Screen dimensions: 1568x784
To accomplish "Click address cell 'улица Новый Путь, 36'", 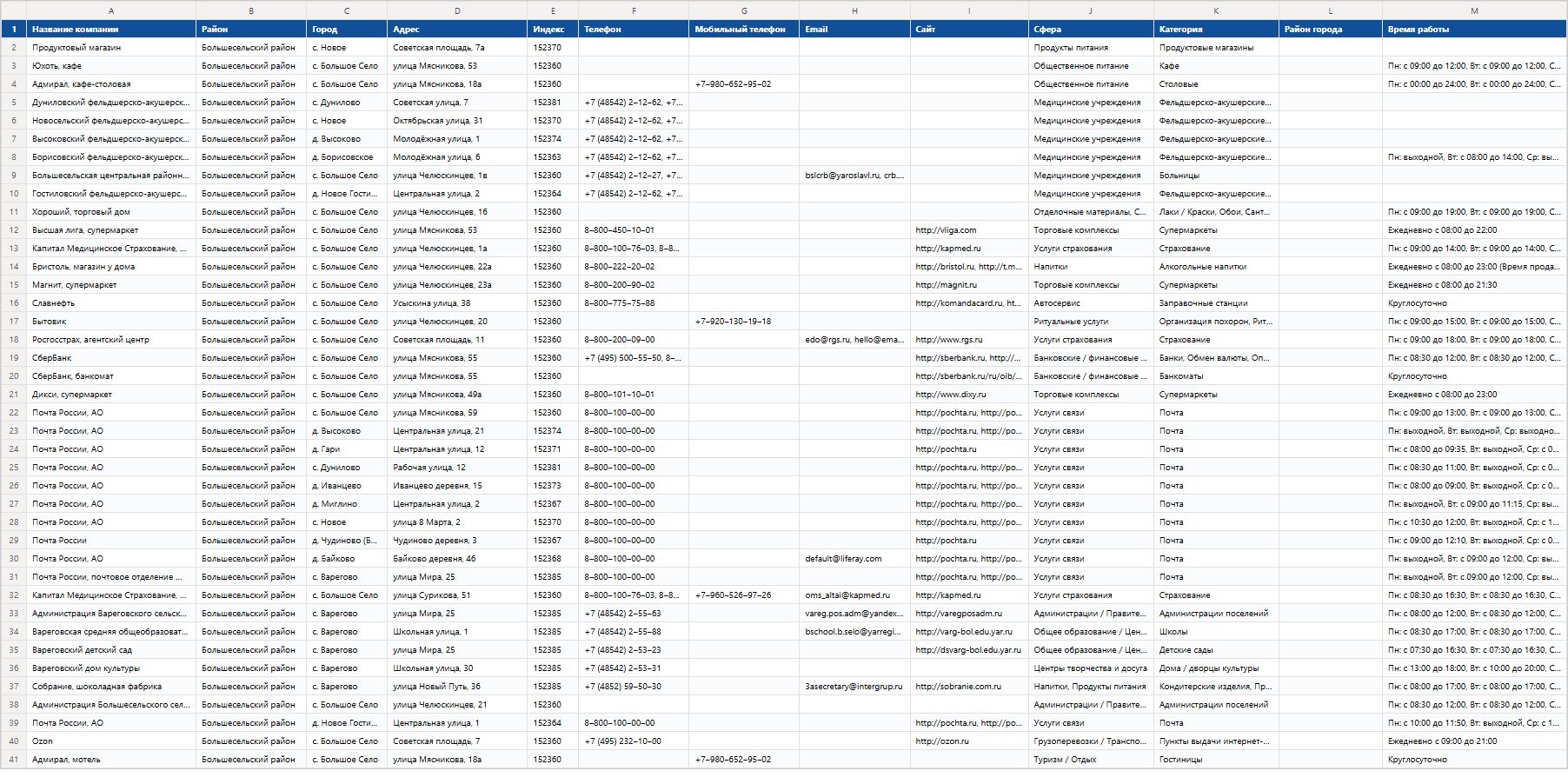I will point(457,687).
